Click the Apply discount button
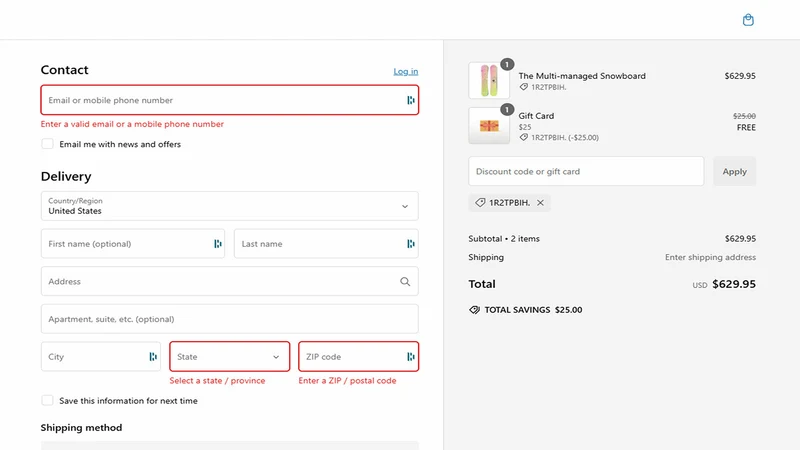This screenshot has width=800, height=450. 735,171
